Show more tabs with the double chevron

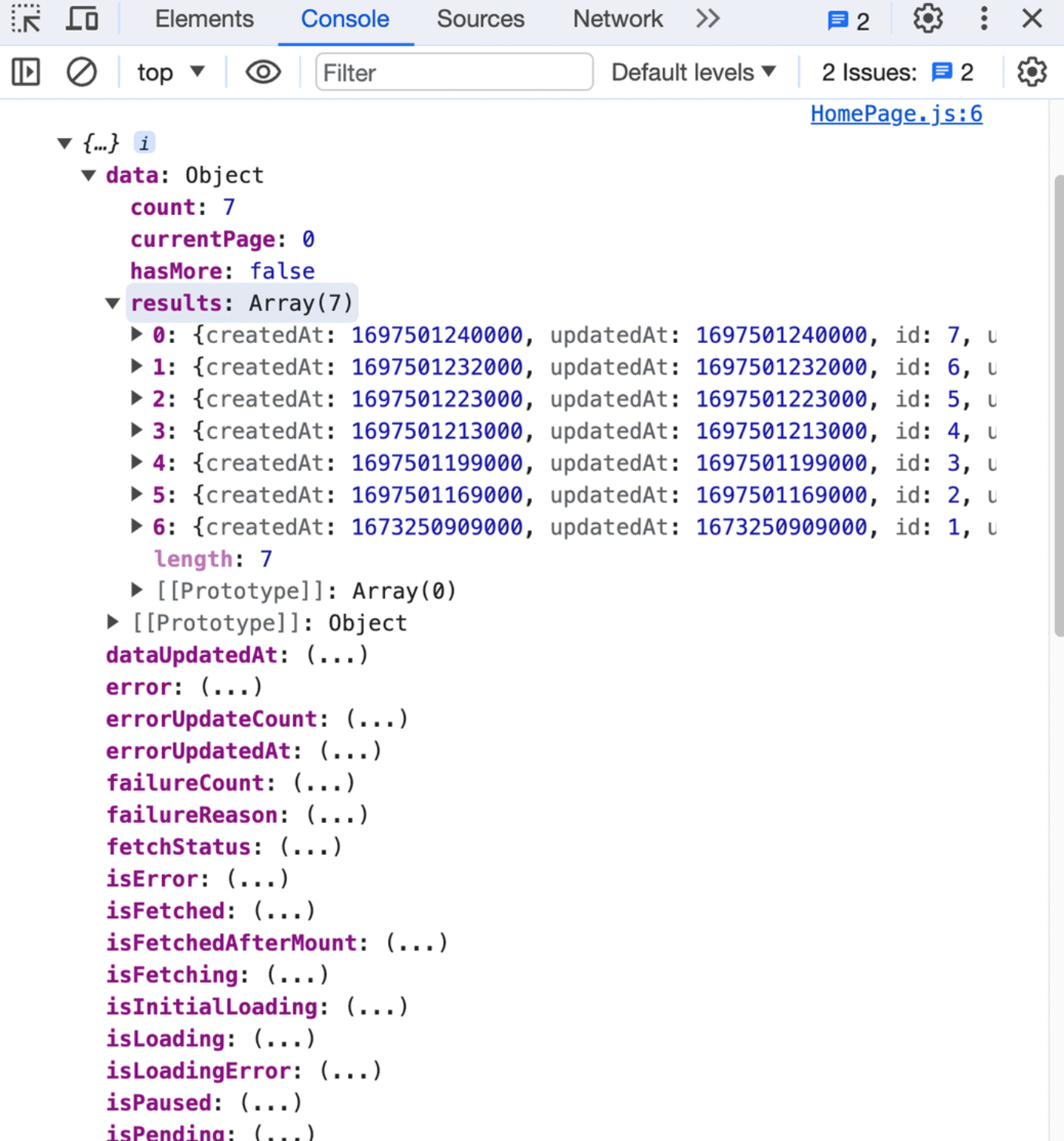(x=708, y=19)
